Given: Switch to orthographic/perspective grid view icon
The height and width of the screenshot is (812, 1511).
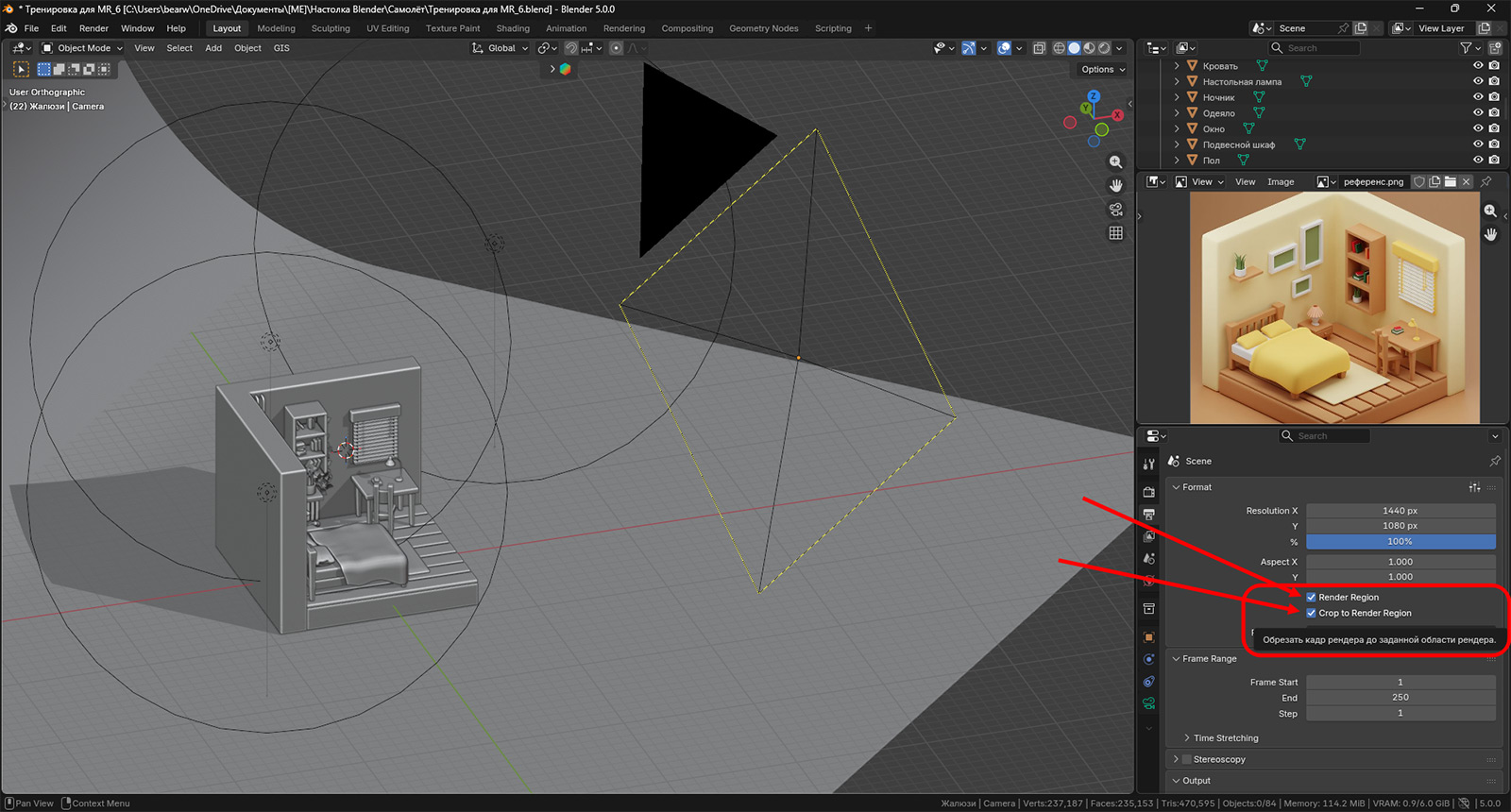Looking at the screenshot, I should pos(1115,233).
